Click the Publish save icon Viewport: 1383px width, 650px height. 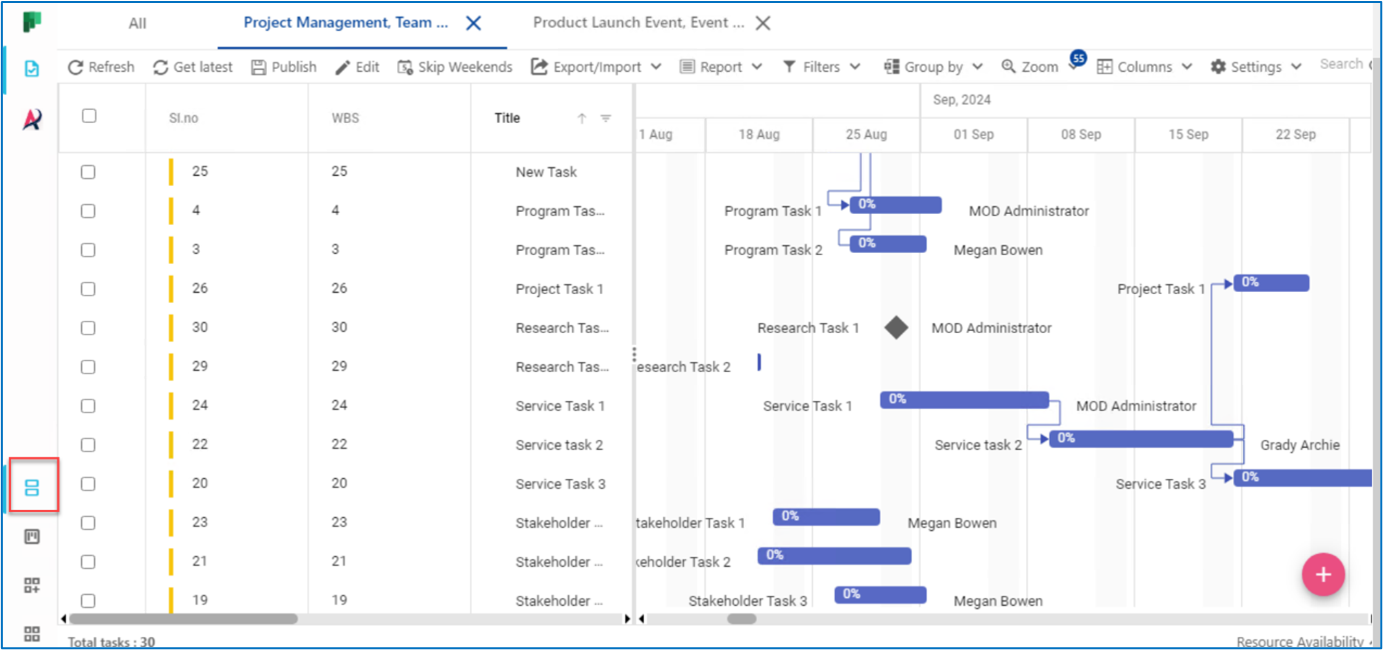pos(258,67)
